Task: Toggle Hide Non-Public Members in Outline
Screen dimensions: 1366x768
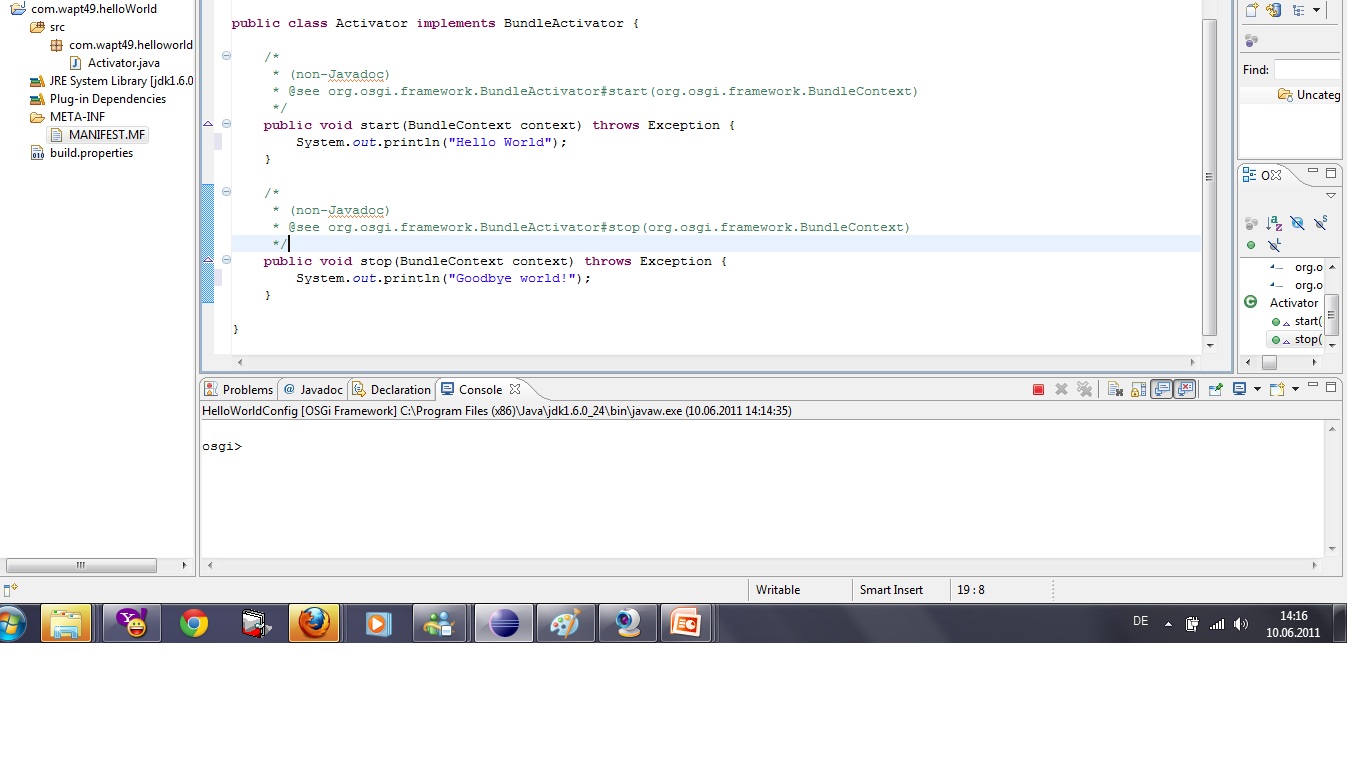Action: pos(1251,245)
